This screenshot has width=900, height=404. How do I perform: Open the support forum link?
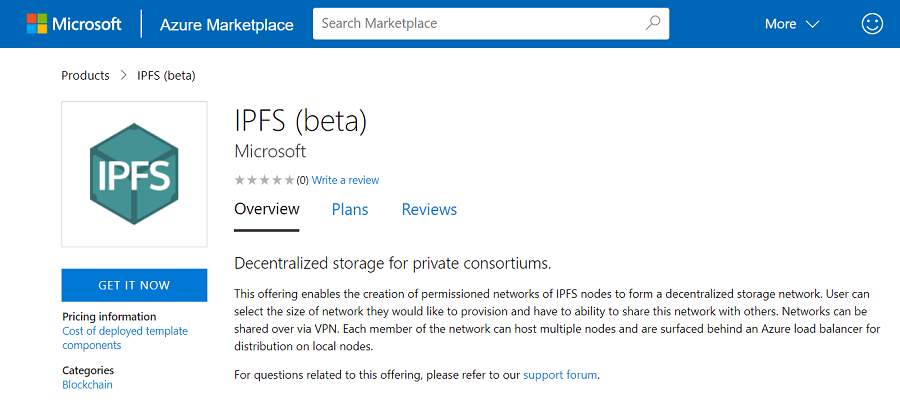click(560, 375)
